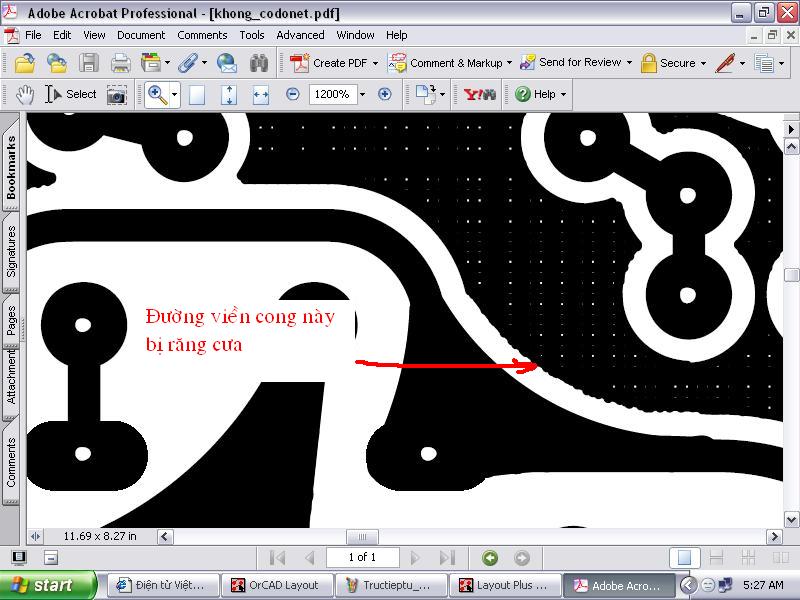Viewport: 800px width, 600px height.
Task: Open the Tools menu
Action: [x=252, y=35]
